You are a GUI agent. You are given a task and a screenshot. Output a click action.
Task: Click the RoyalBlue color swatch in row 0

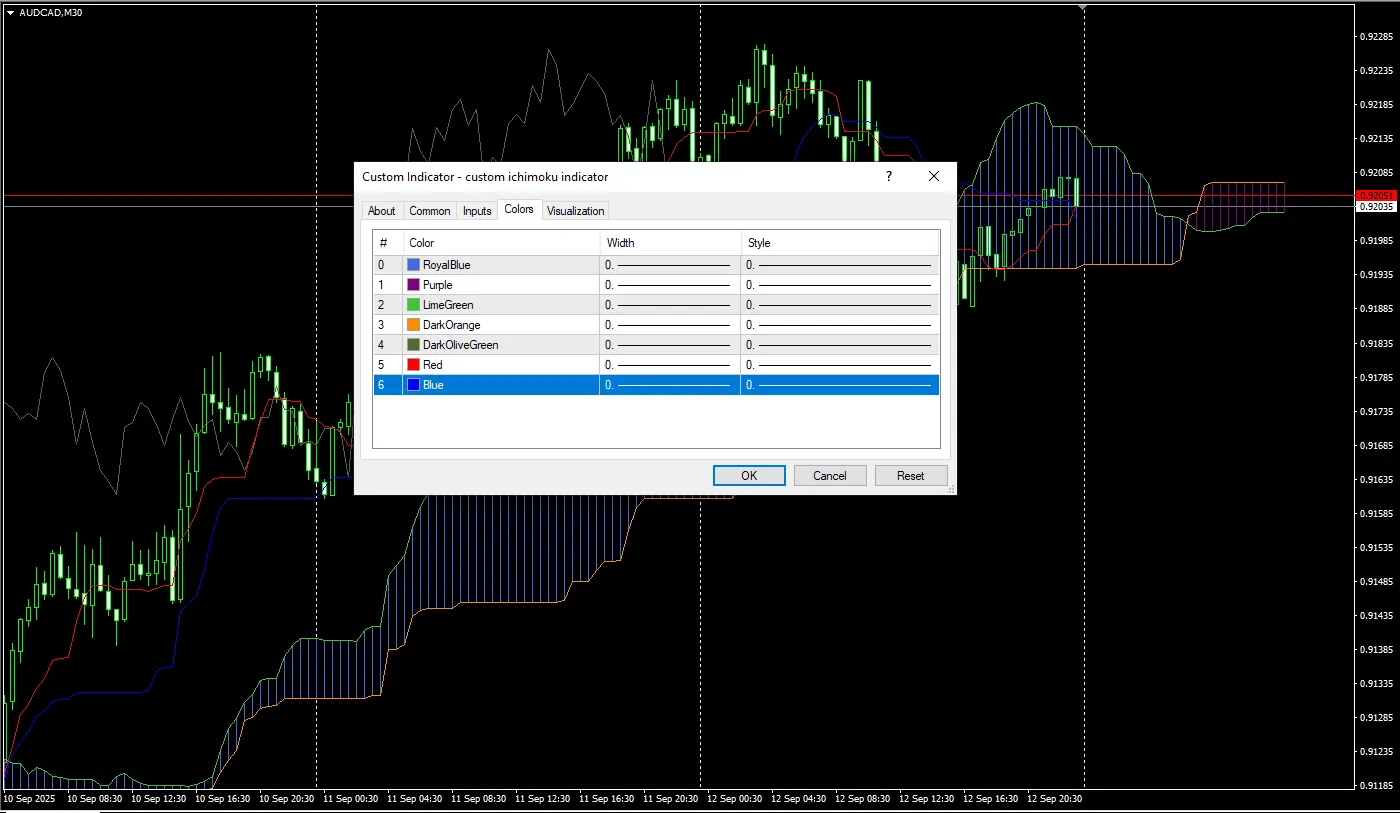[x=414, y=265]
